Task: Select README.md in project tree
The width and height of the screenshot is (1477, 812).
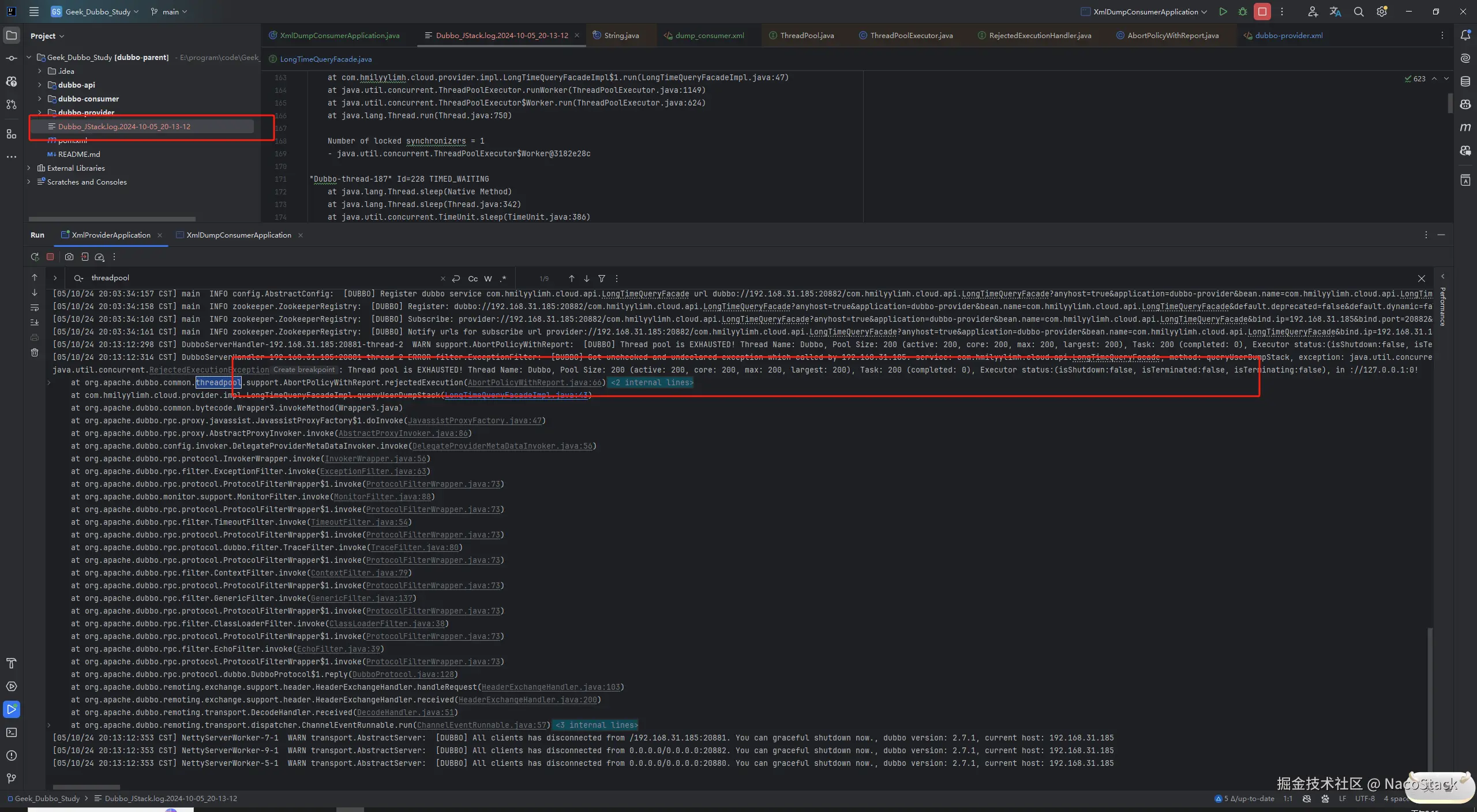Action: pyautogui.click(x=79, y=155)
